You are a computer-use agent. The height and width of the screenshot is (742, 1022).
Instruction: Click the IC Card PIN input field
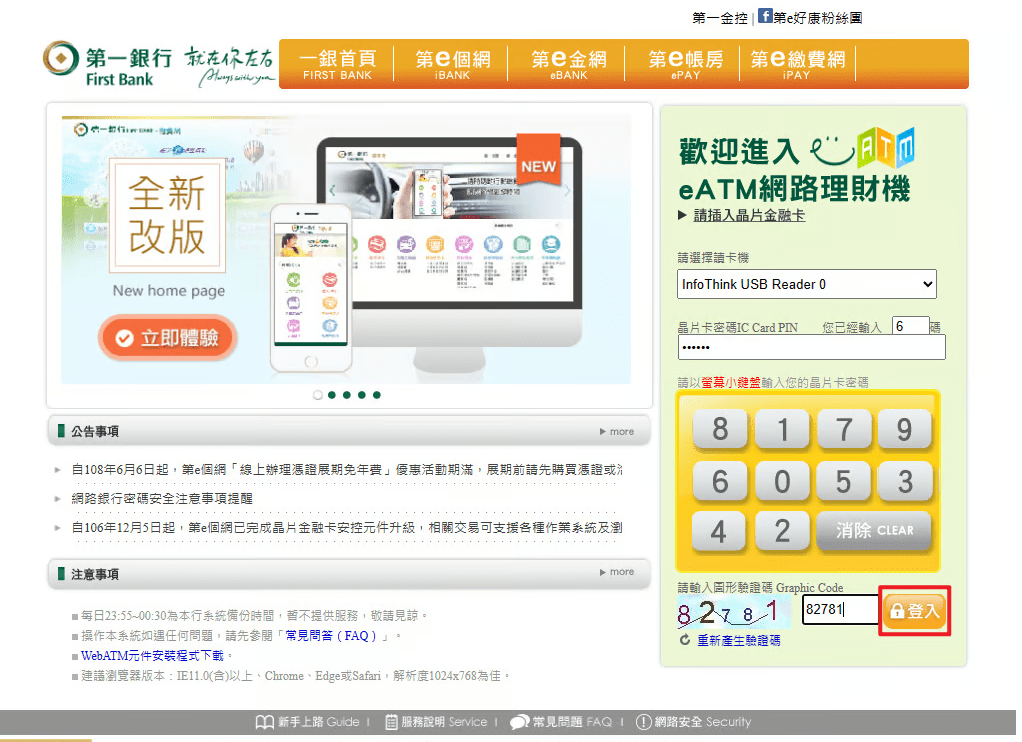[x=811, y=347]
